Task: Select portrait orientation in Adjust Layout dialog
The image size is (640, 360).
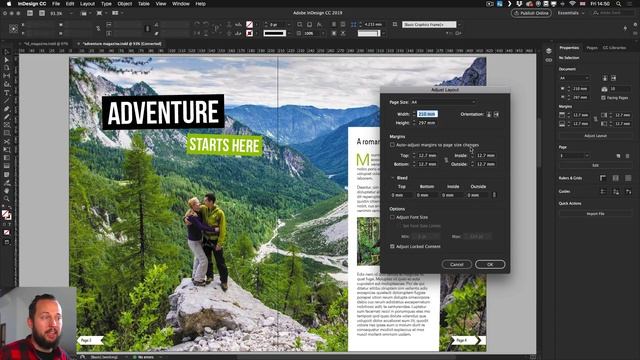Action: (x=489, y=114)
